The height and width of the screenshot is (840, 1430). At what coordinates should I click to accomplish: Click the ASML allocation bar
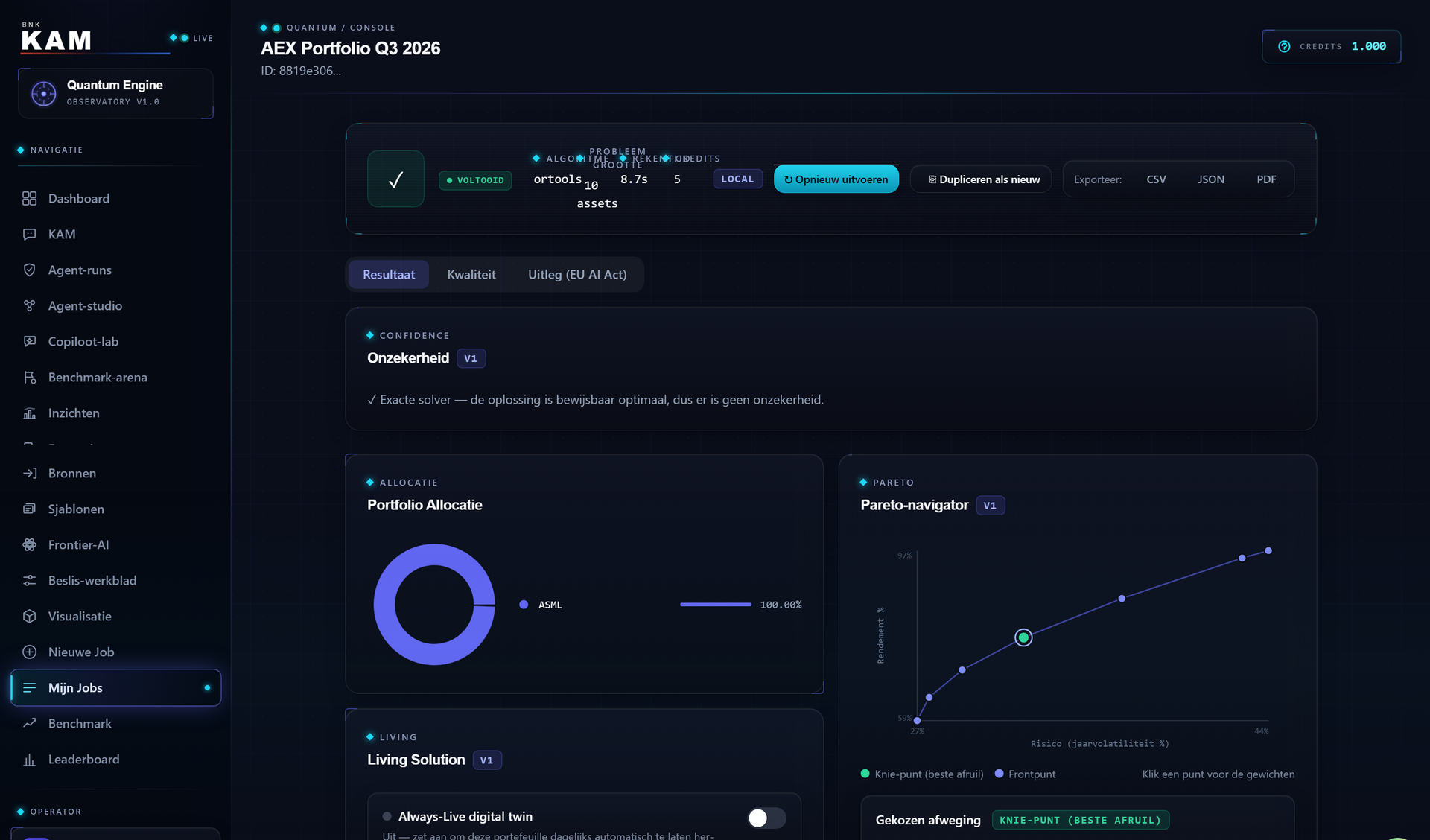point(716,605)
